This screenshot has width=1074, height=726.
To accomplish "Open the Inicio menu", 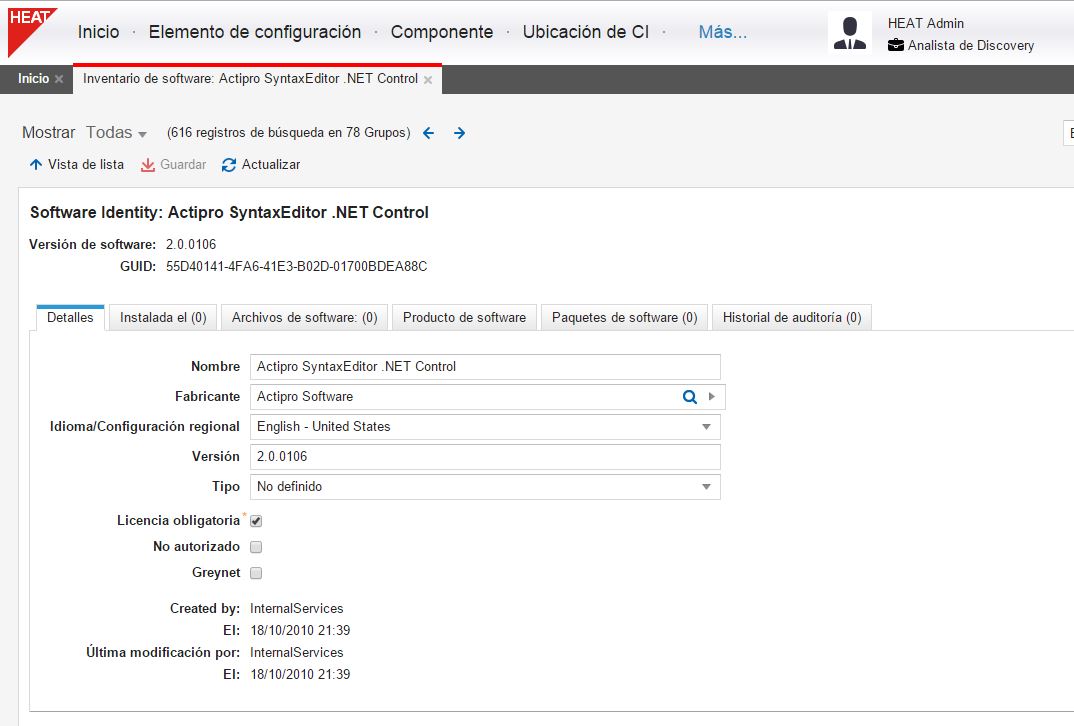I will point(99,32).
